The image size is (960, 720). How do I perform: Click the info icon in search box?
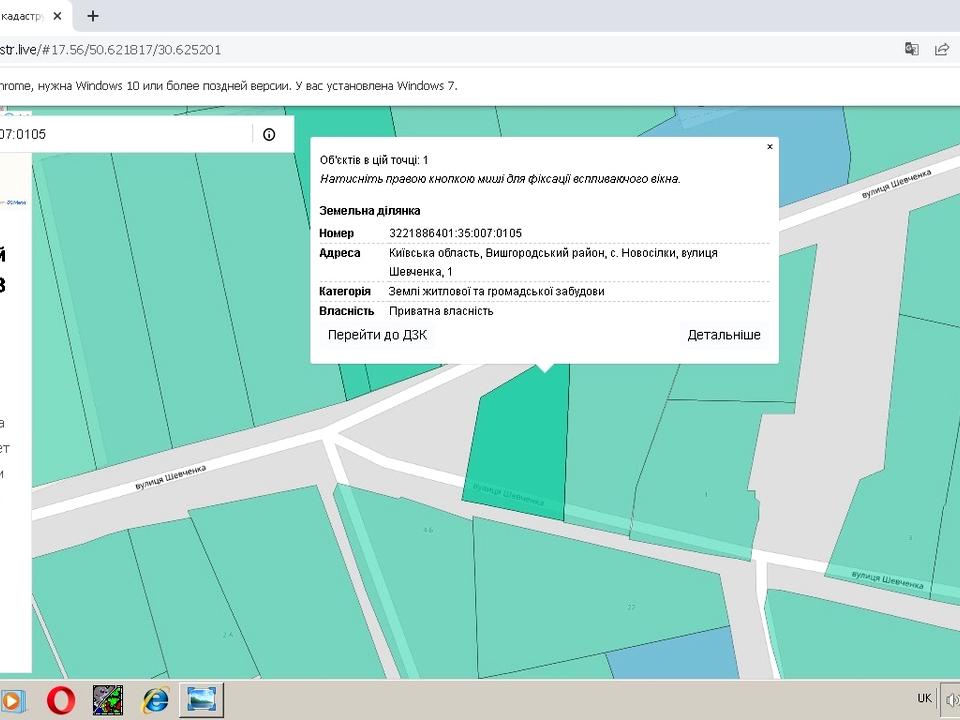269,135
